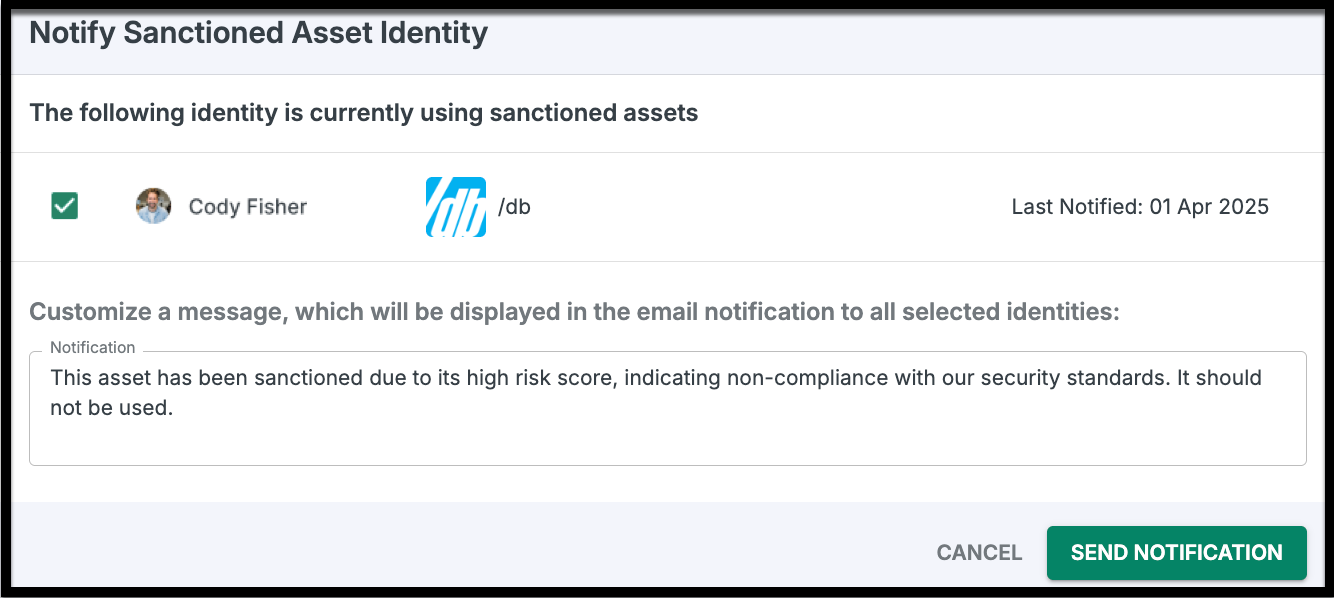Click the Last Notified label
Viewport: 1334px width, 598px height.
coord(1074,207)
